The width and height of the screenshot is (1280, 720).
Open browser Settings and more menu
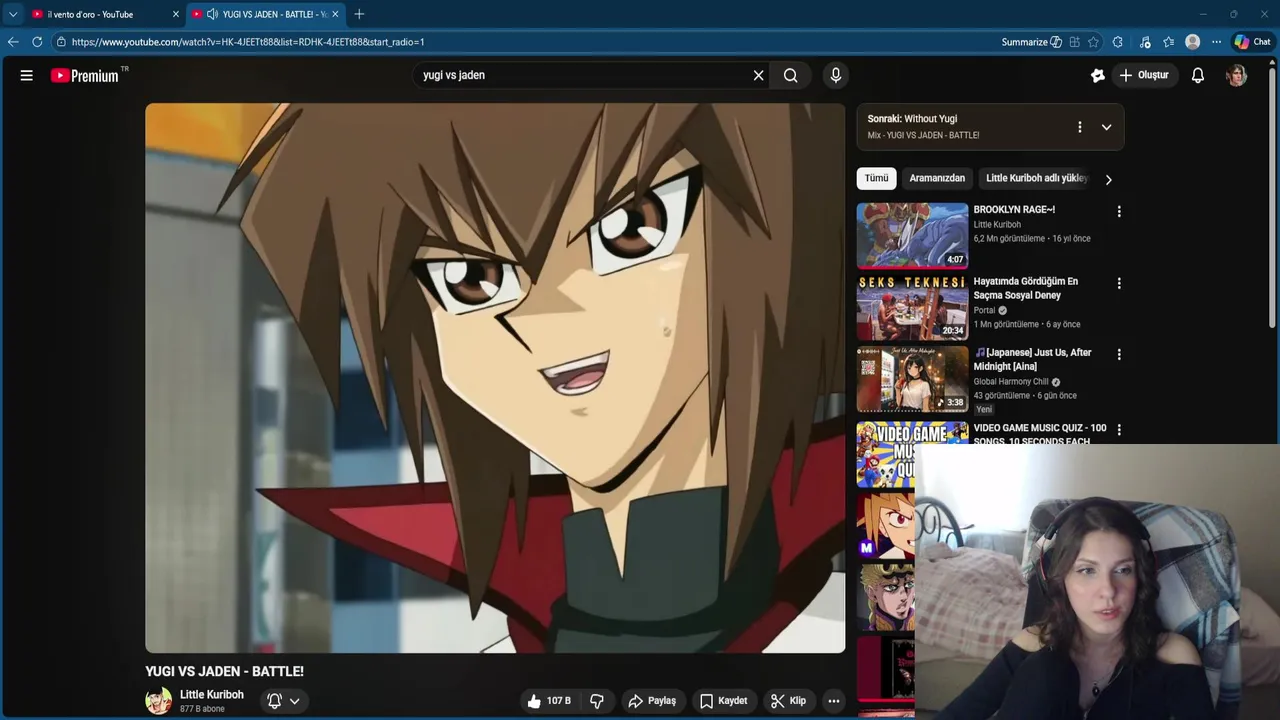tap(1216, 42)
